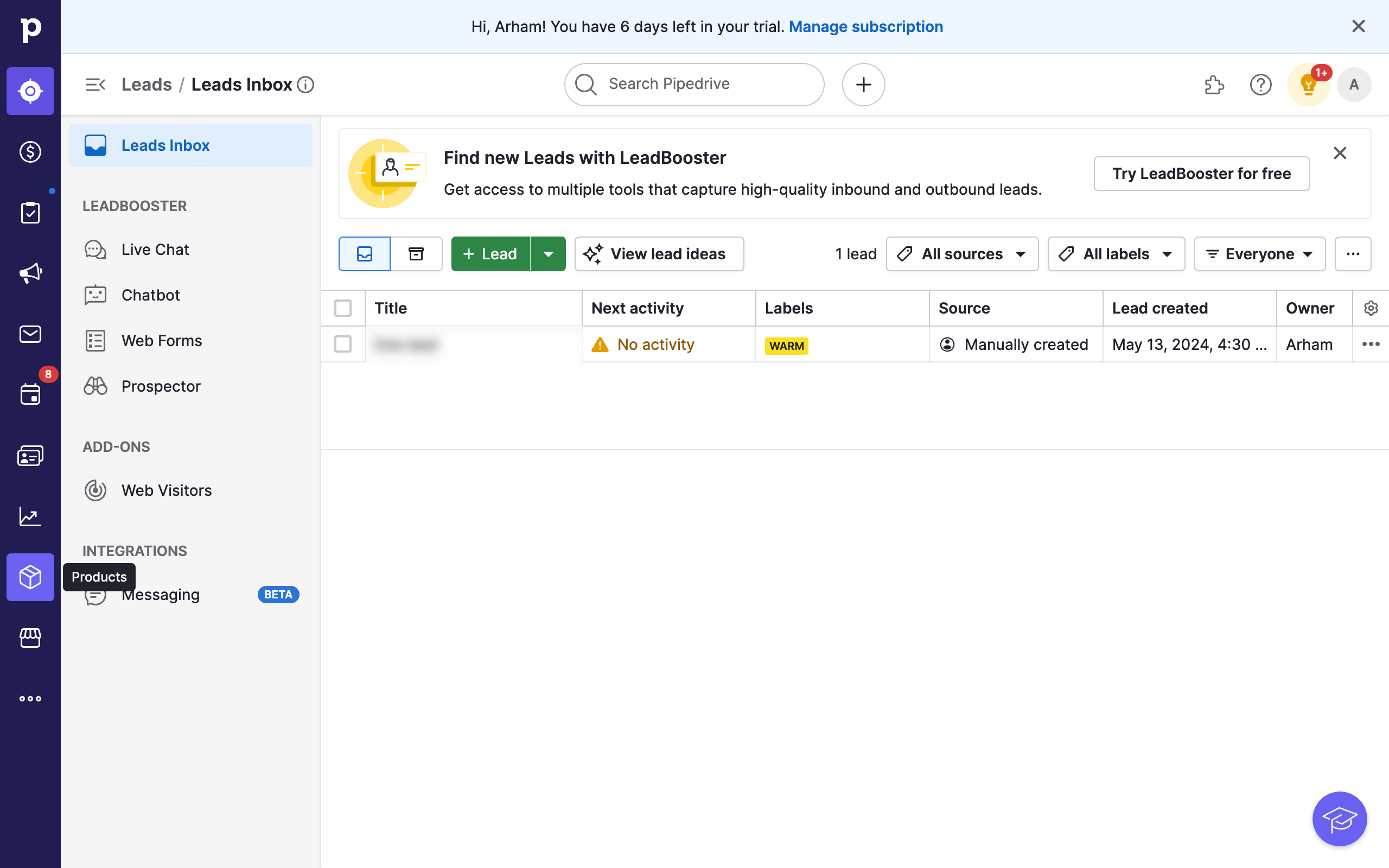
Task: Switch to the archived leads view icon
Action: [x=416, y=254]
